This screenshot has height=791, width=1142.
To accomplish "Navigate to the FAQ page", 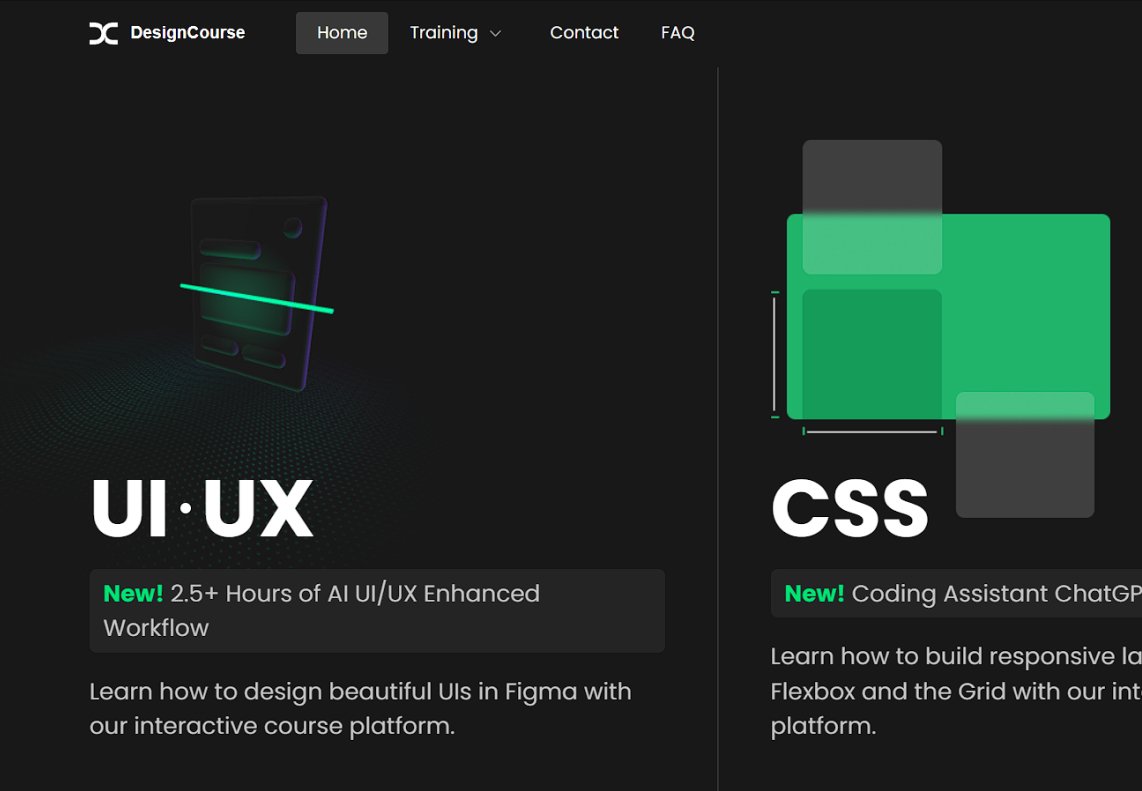I will coord(677,33).
